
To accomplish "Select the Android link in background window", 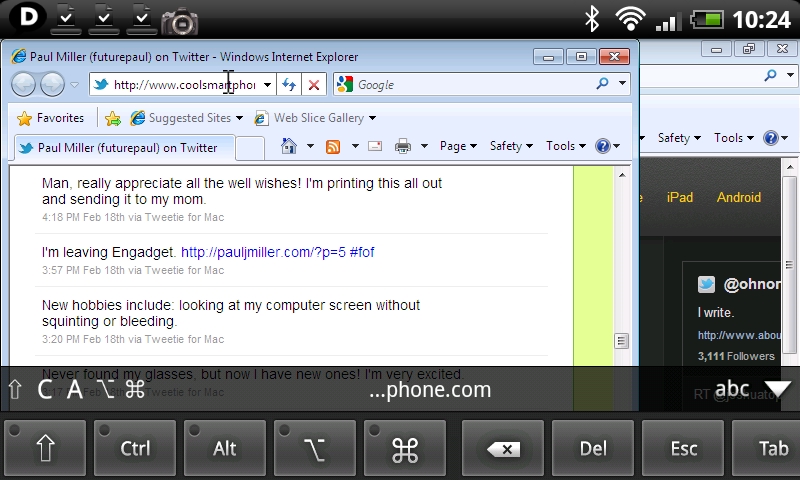I will [x=738, y=197].
